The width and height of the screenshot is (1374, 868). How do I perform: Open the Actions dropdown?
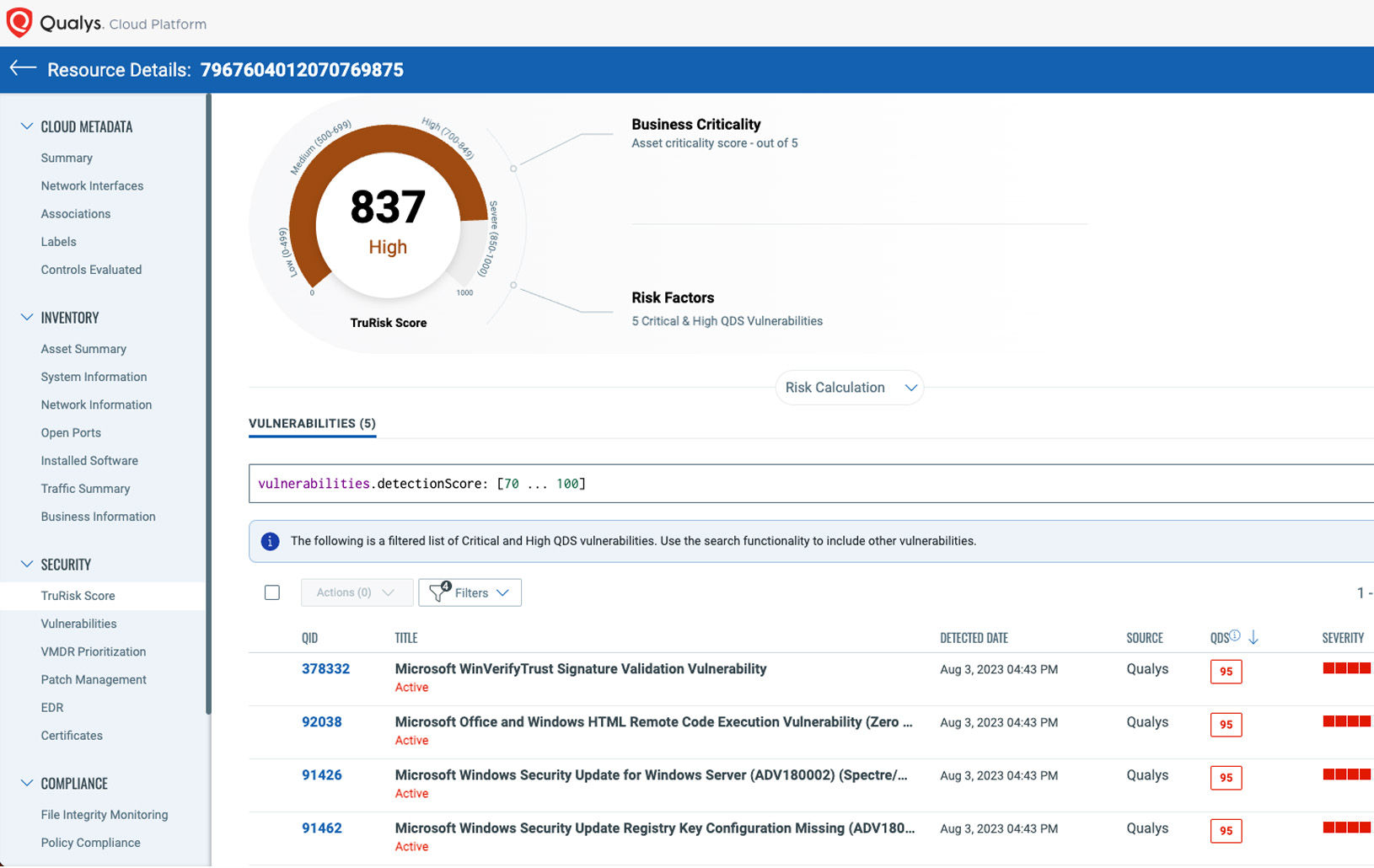tap(356, 592)
